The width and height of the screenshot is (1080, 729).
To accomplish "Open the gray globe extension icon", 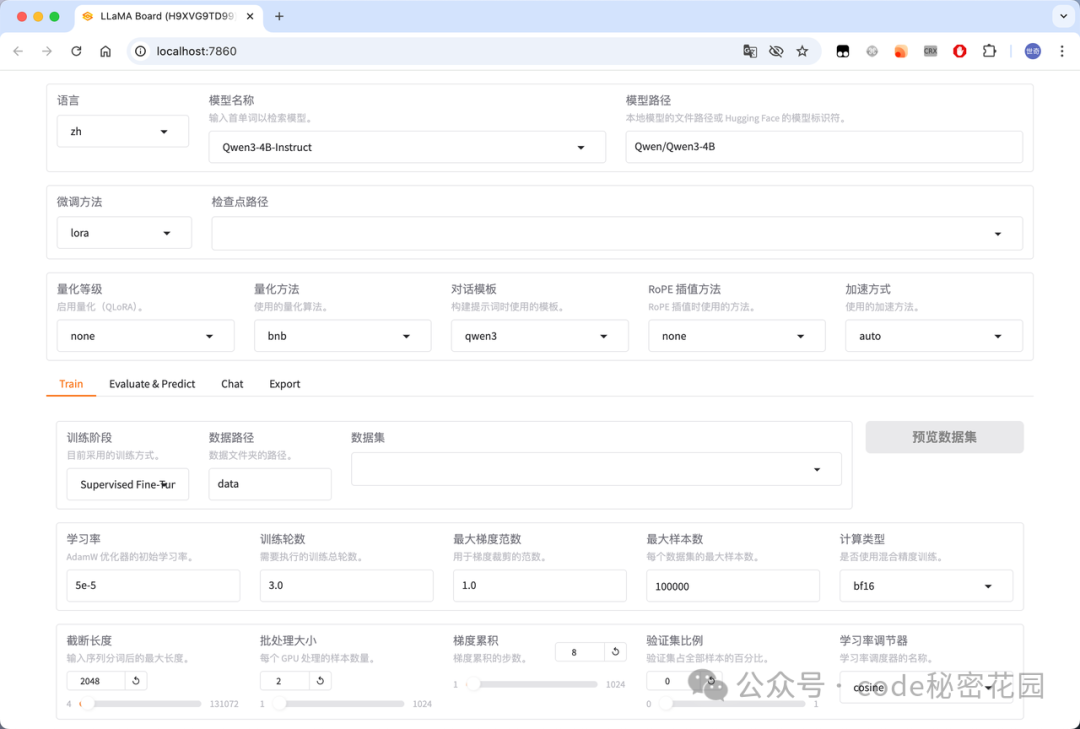I will pos(872,51).
